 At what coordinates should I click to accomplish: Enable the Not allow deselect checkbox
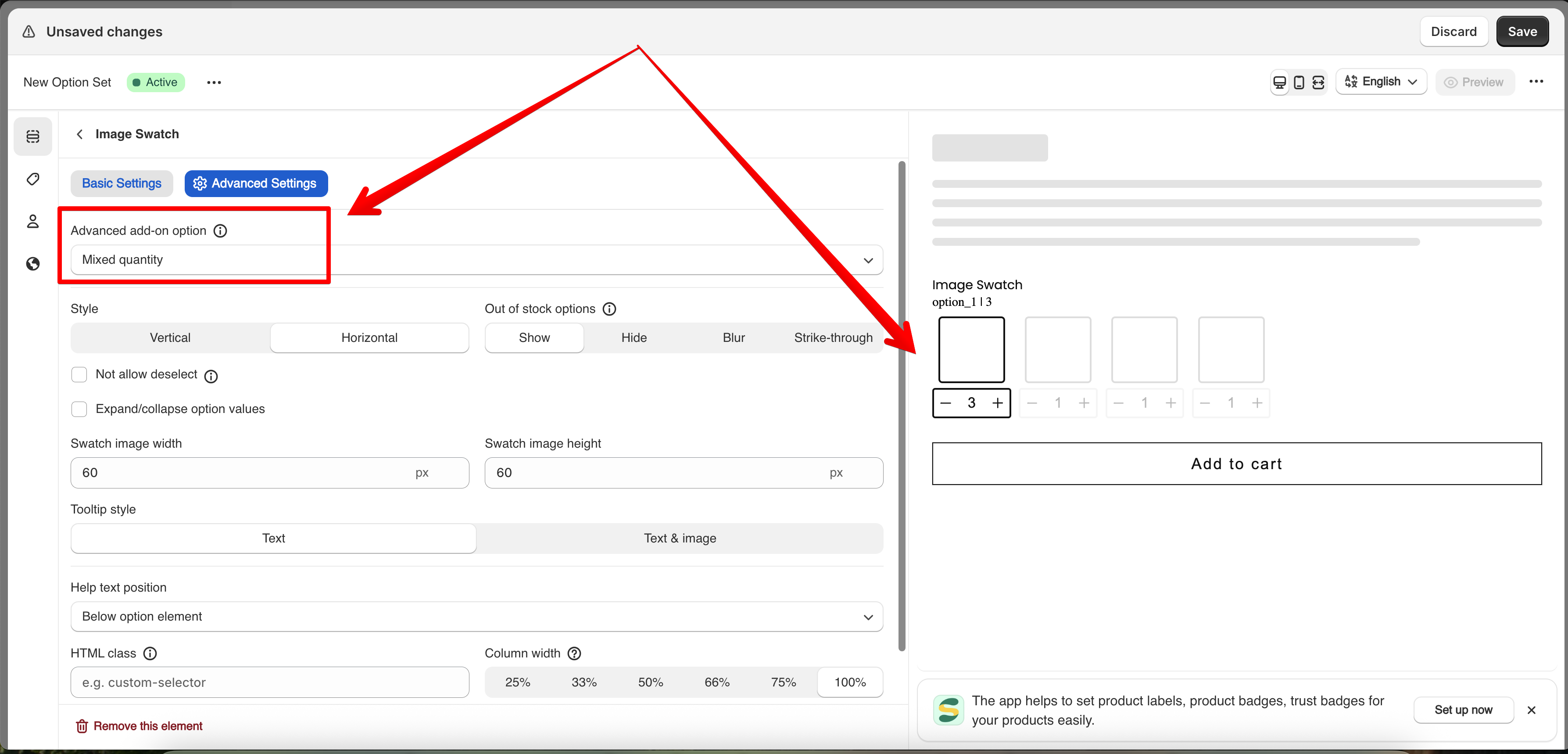(x=79, y=374)
